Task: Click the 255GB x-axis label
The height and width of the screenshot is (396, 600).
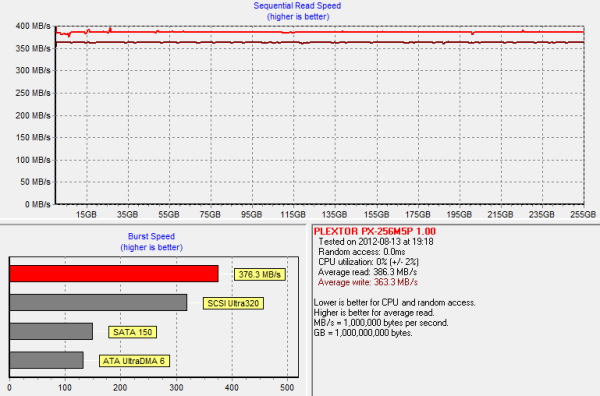Action: [583, 215]
